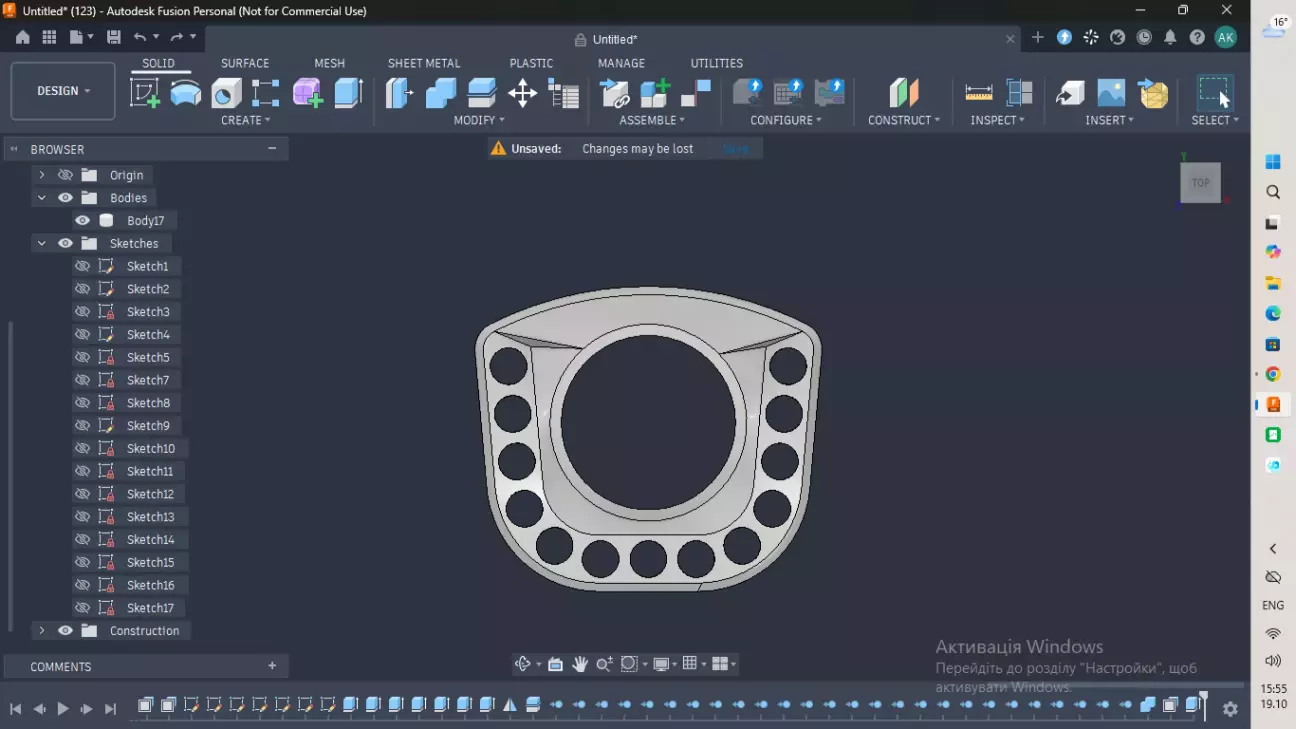
Task: Show the Data Panel grid icon
Action: (49, 37)
